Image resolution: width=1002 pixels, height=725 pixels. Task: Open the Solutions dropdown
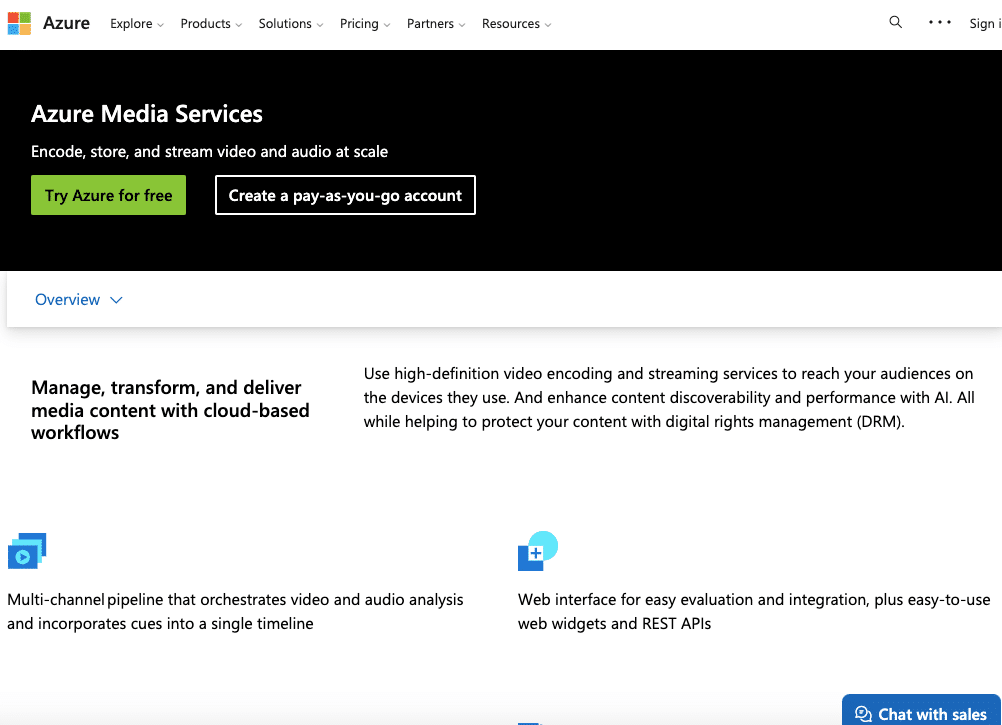[291, 24]
